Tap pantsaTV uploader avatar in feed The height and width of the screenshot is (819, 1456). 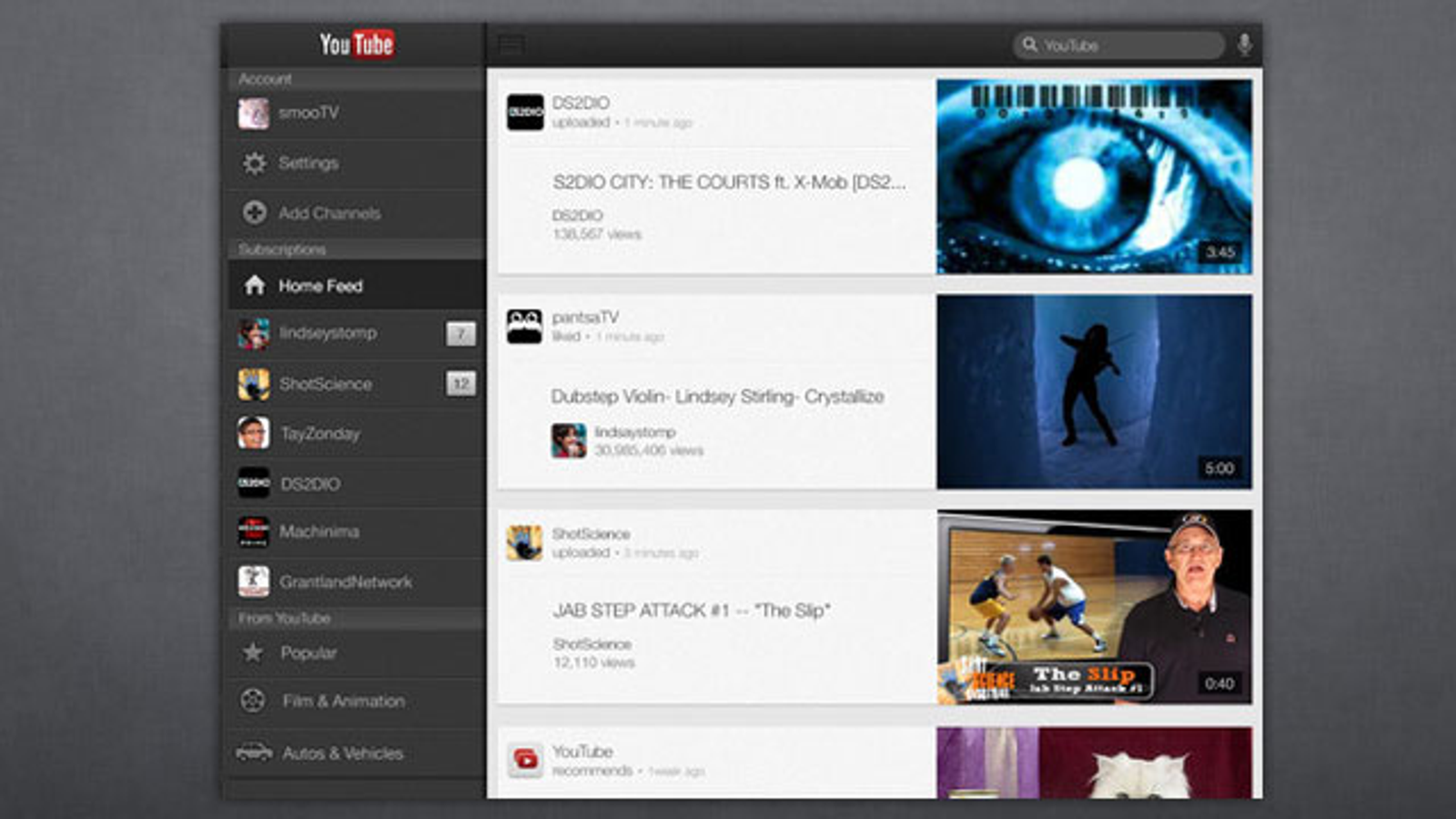point(524,326)
